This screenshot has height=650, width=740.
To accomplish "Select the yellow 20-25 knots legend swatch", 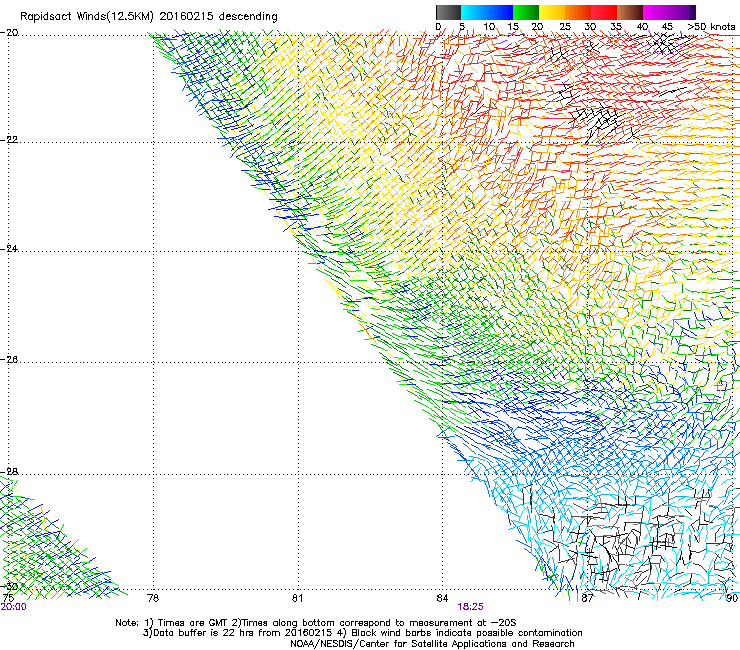I will click(552, 12).
